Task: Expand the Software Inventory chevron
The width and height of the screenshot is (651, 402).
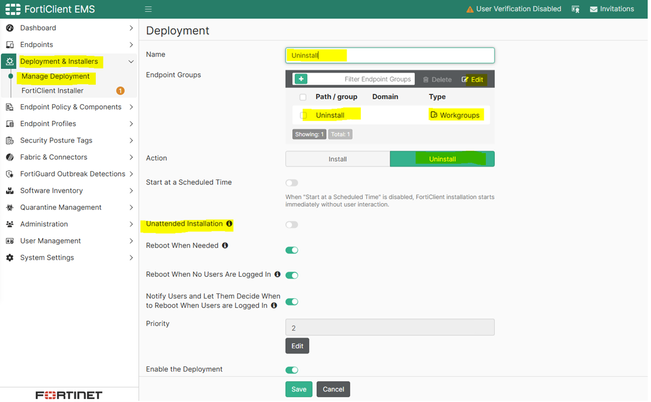Action: point(131,191)
